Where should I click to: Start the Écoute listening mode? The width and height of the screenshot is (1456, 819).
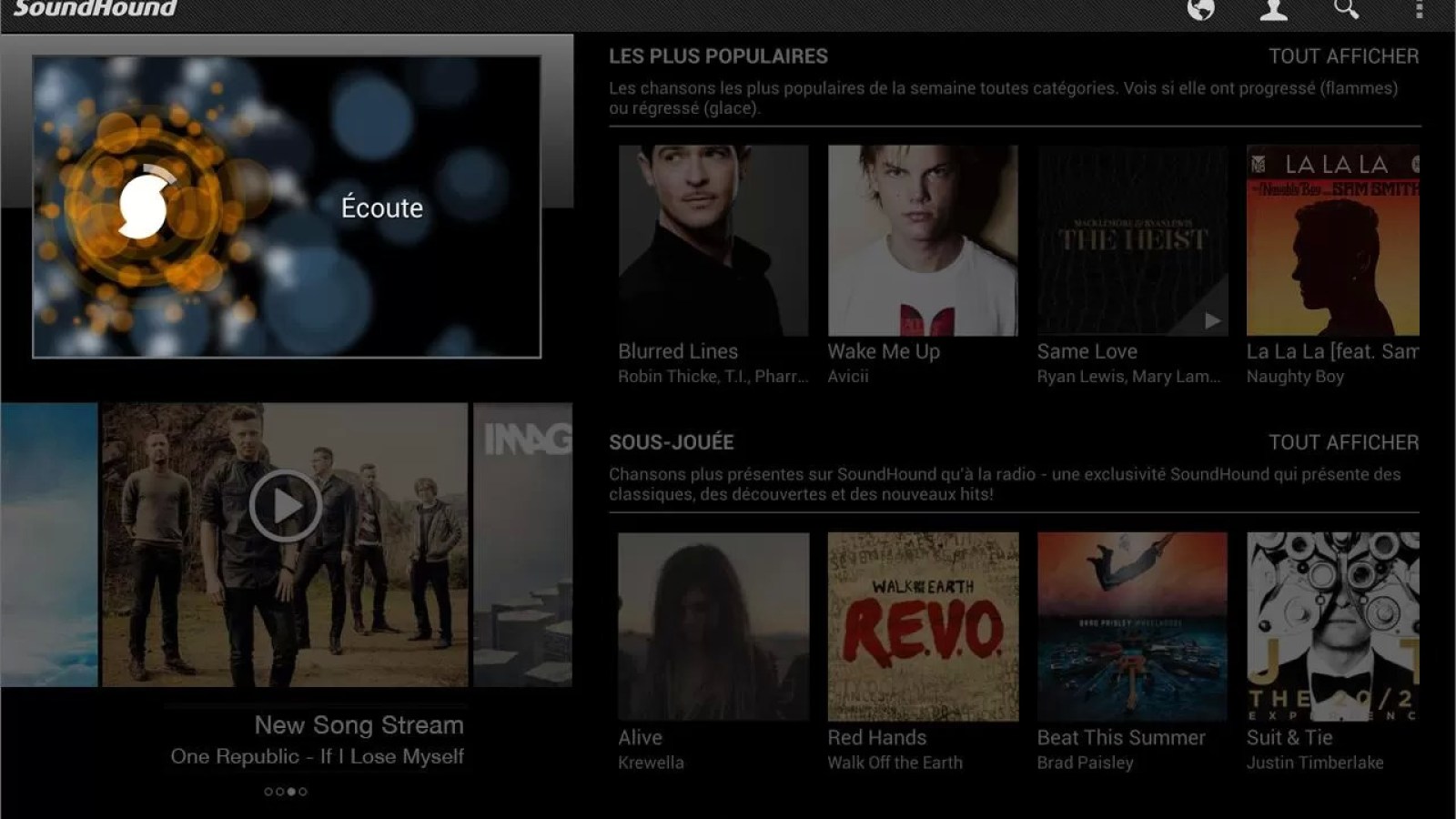point(382,207)
